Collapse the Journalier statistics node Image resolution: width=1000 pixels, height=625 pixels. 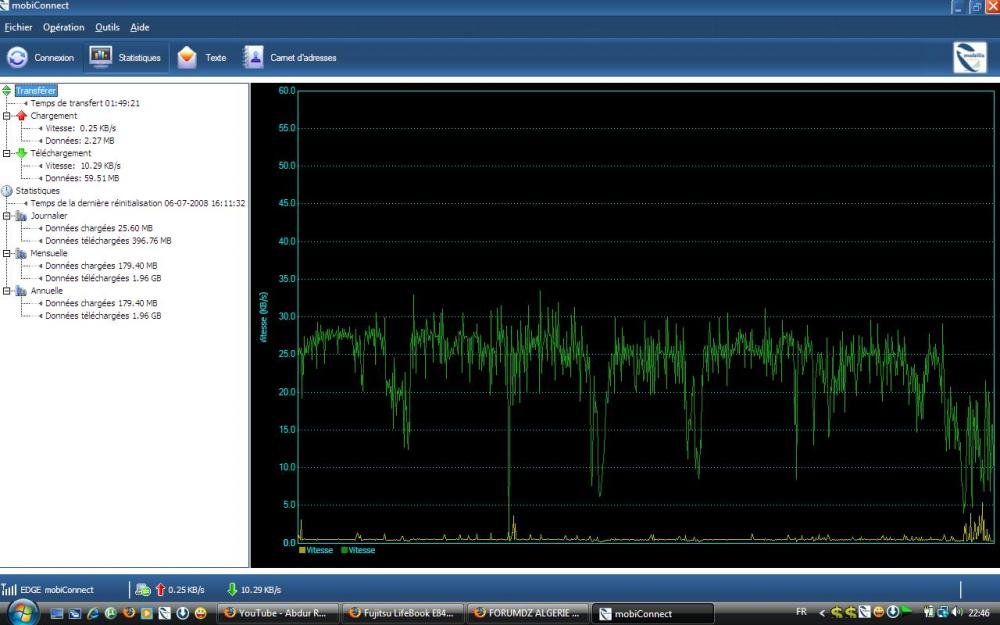[x=7, y=215]
